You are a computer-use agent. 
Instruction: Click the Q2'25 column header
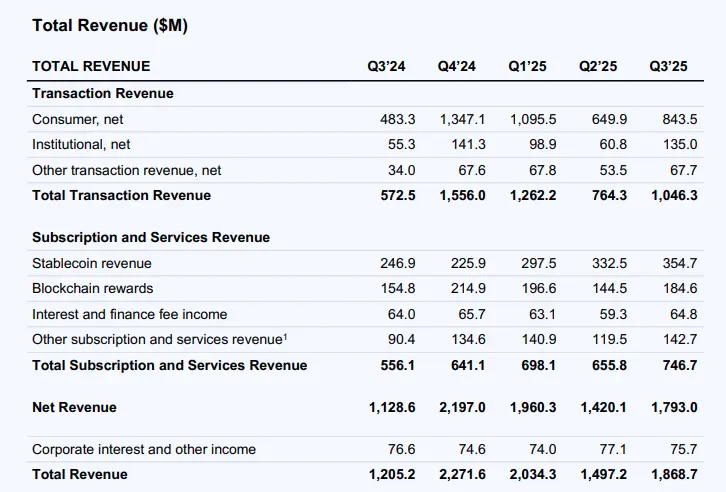point(598,67)
